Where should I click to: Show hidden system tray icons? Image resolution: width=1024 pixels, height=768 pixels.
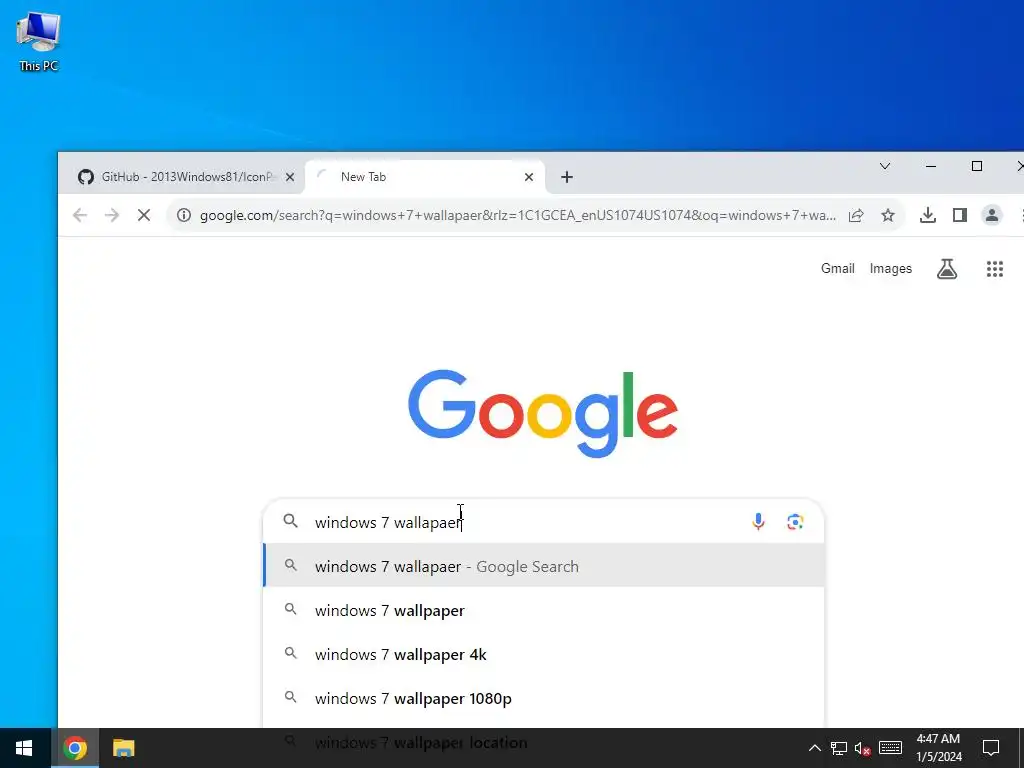pyautogui.click(x=815, y=748)
